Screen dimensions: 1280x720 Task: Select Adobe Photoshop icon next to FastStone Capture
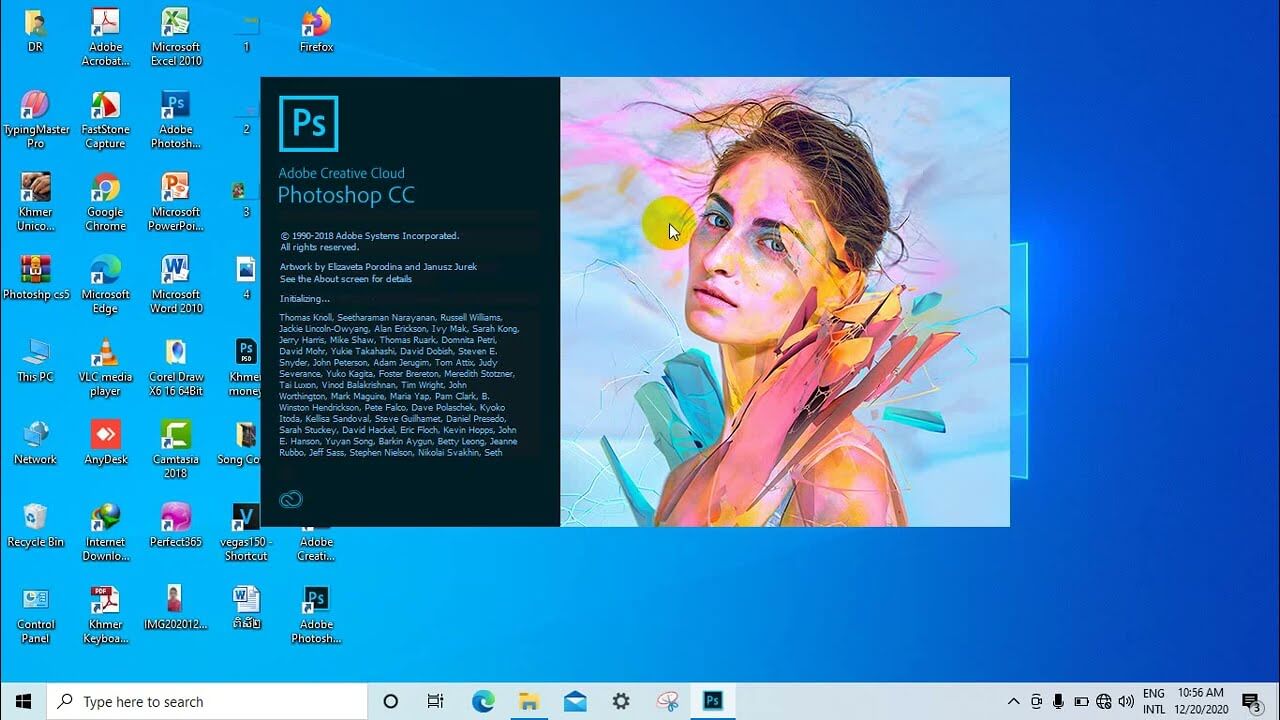(x=176, y=120)
